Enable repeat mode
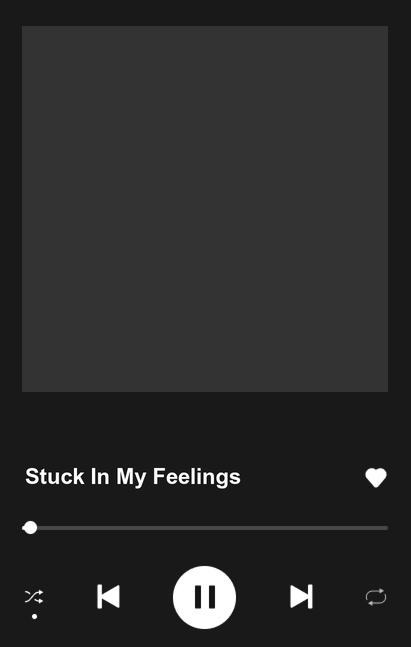411x647 pixels. click(x=376, y=597)
